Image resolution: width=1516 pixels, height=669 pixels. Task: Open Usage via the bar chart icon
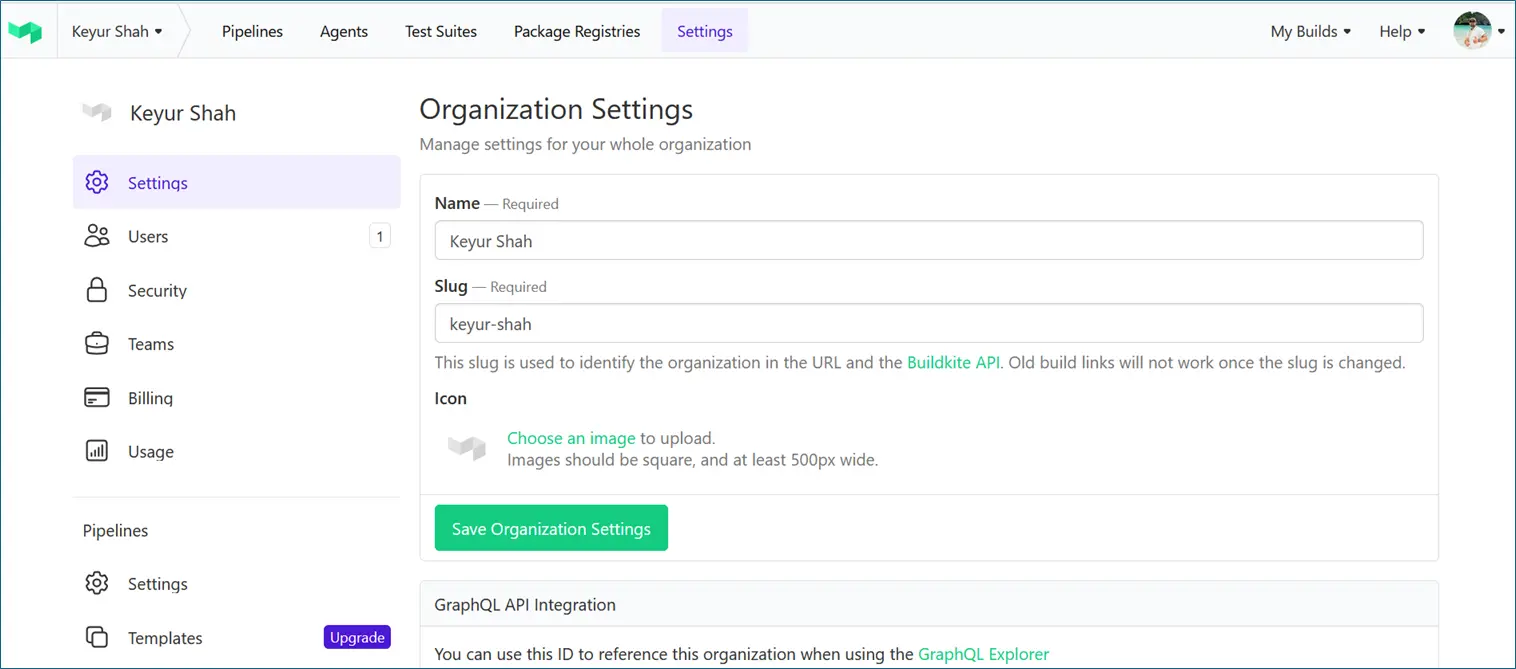[x=96, y=451]
